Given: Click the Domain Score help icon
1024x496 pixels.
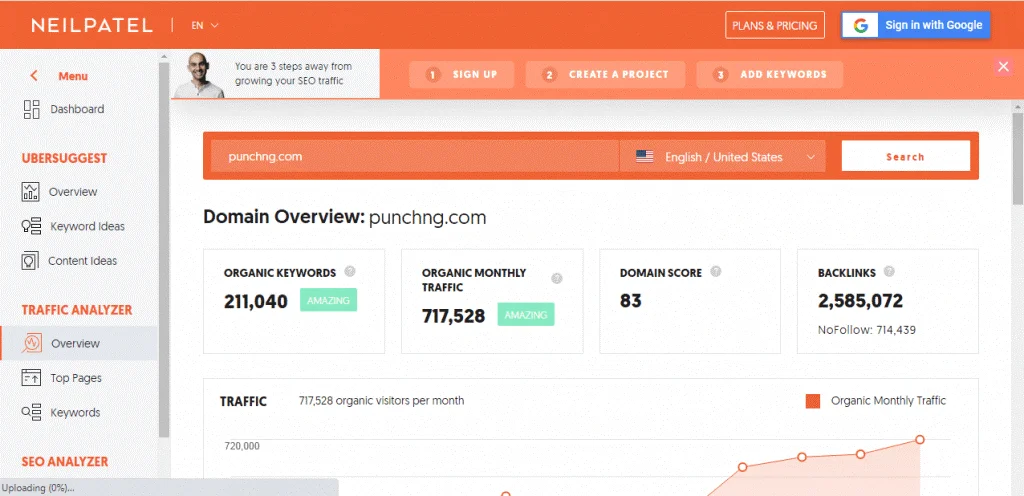Looking at the screenshot, I should click(716, 271).
